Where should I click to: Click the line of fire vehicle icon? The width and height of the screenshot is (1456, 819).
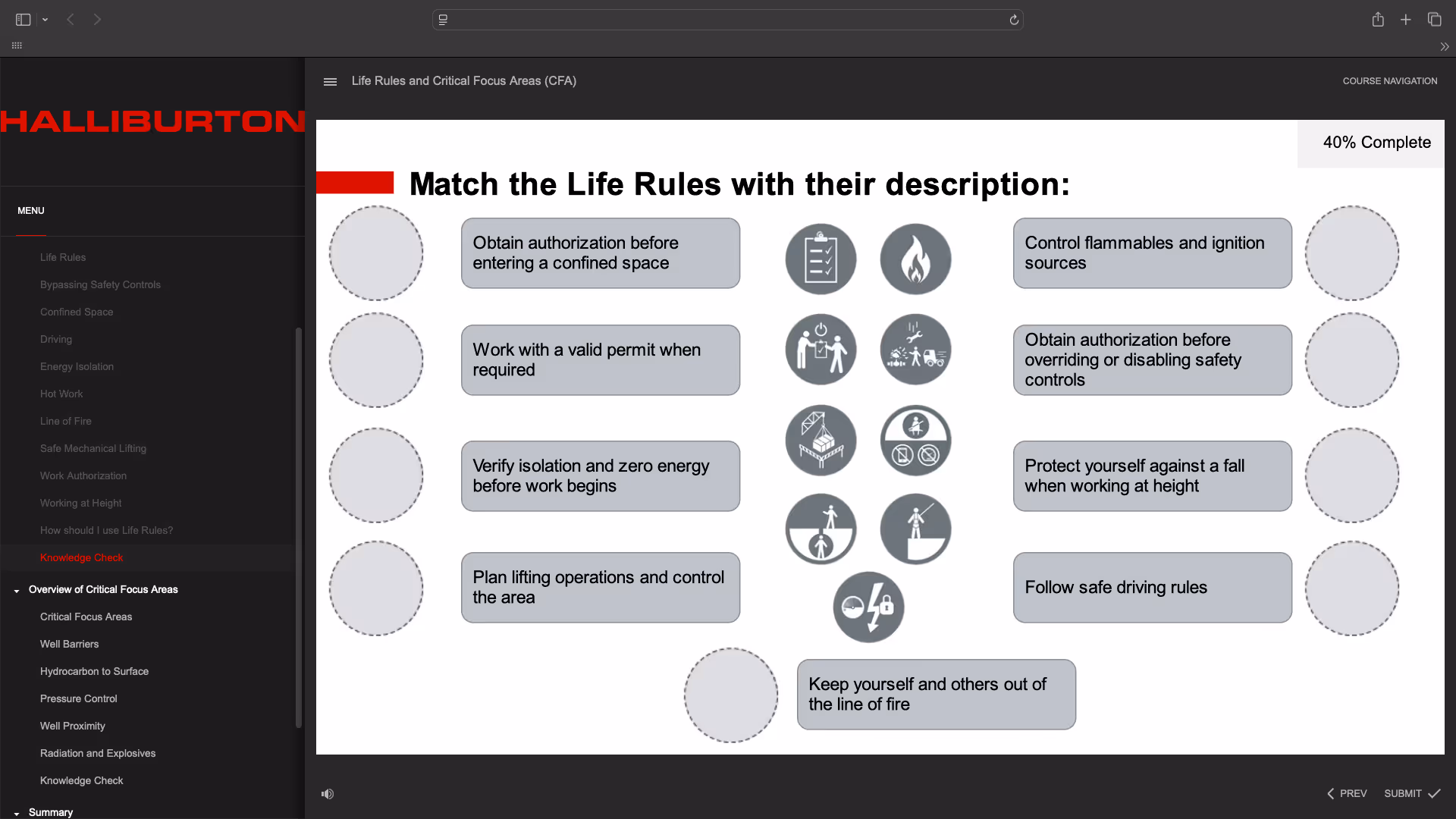pyautogui.click(x=915, y=350)
